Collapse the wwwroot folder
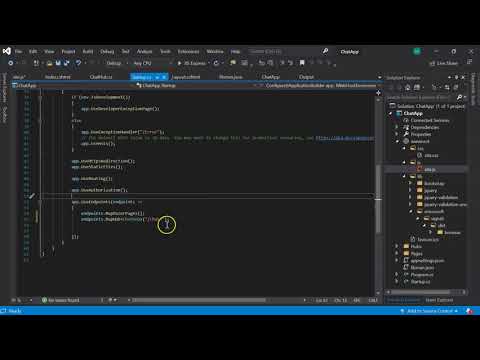The height and width of the screenshot is (360, 480). [x=397, y=141]
